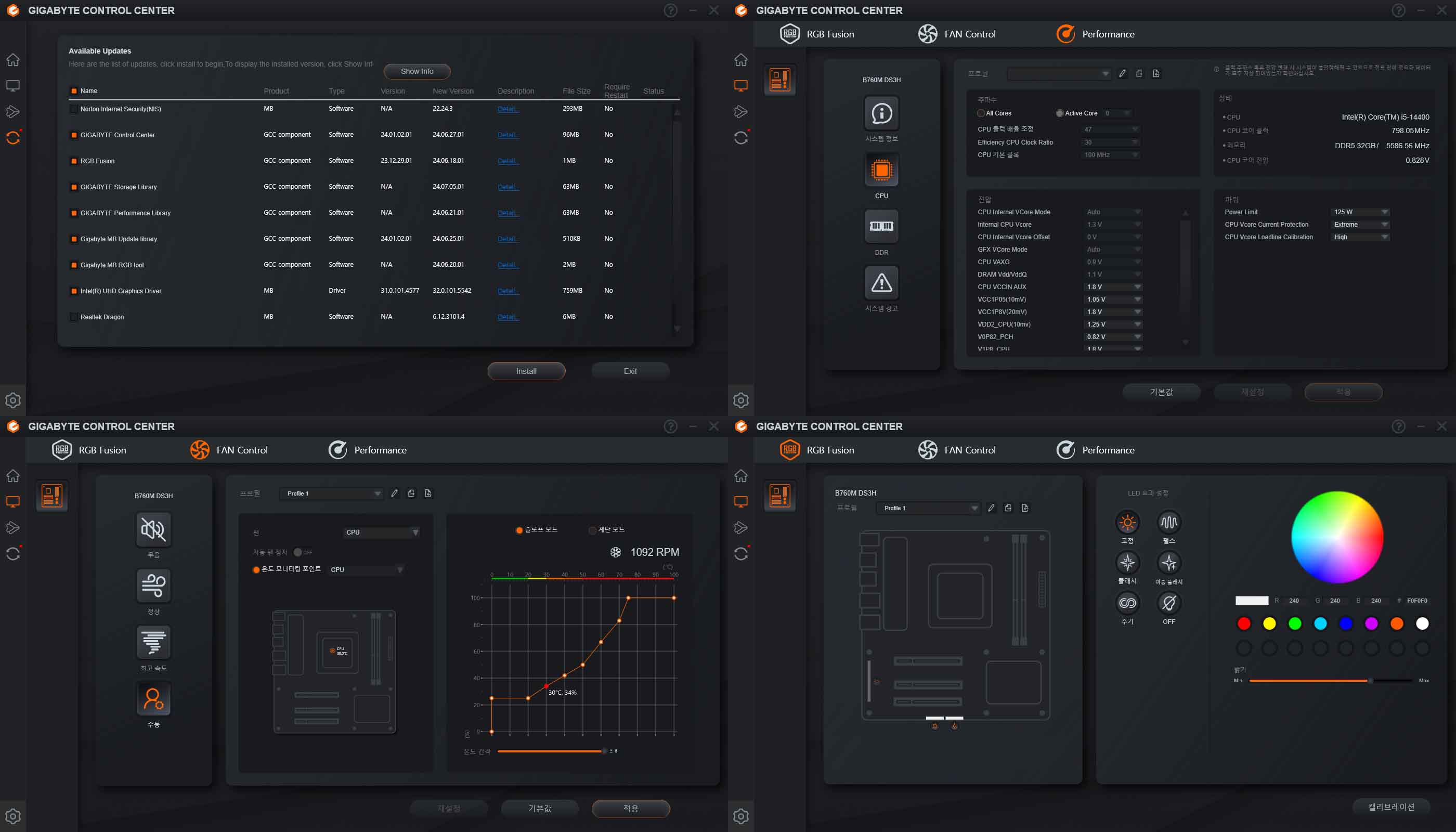
Task: Expand the Power Limit 125 W dropdown
Action: pos(1360,212)
